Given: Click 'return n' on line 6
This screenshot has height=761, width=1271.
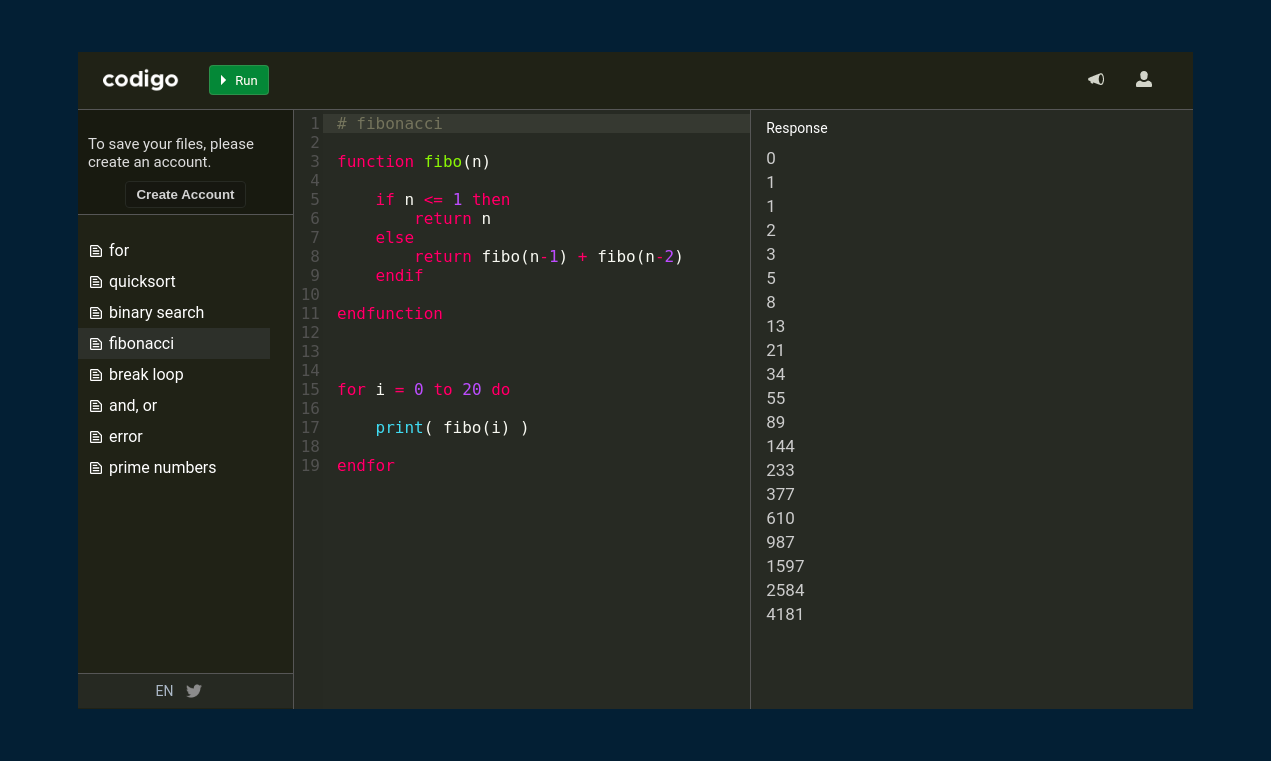Looking at the screenshot, I should click(x=453, y=219).
